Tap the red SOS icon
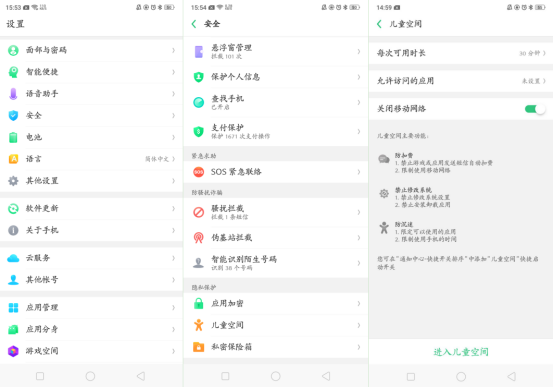The width and height of the screenshot is (554, 387). click(199, 172)
